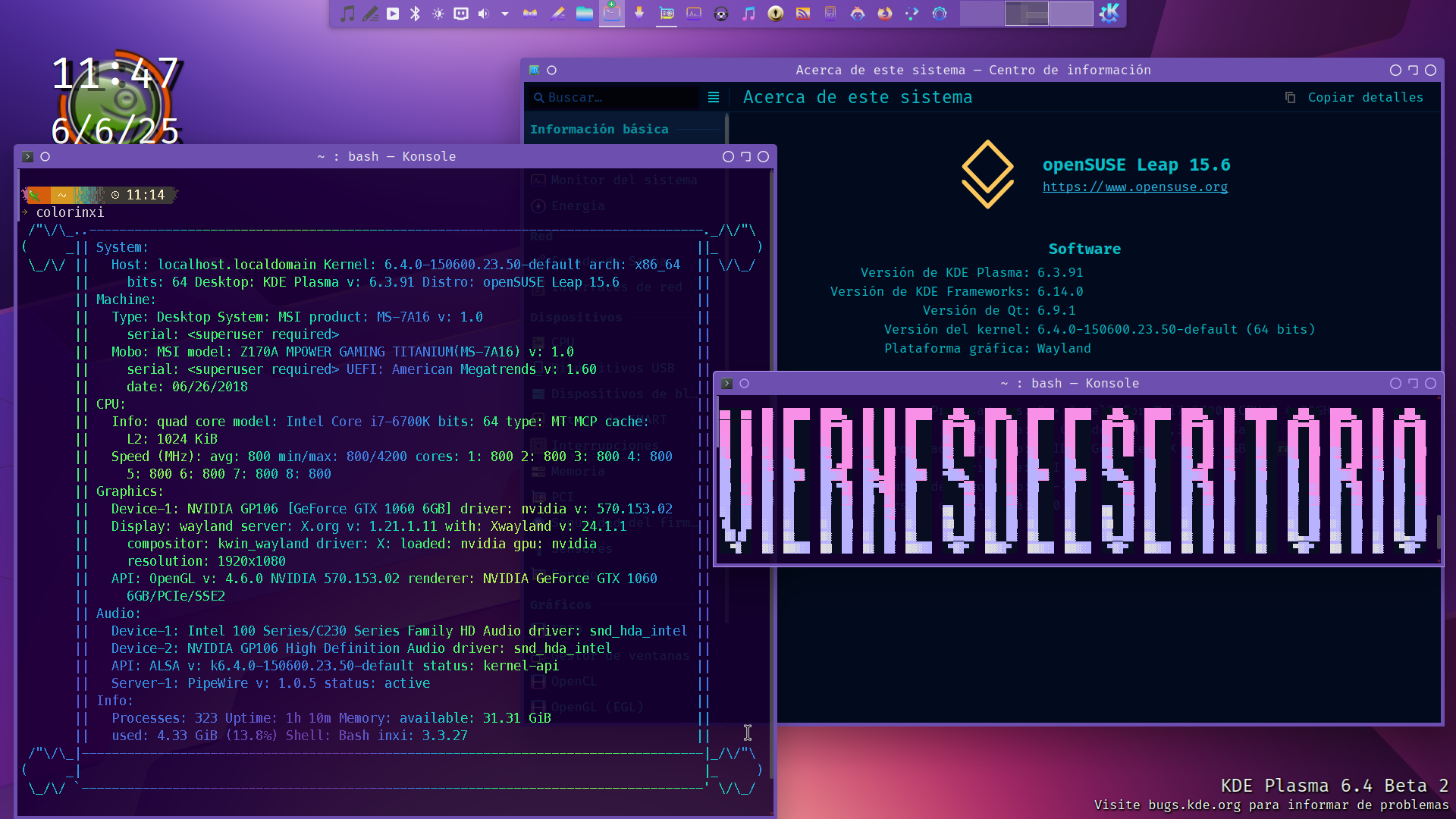Viewport: 1456px width, 819px height.
Task: Click the openSUSE logo in Info Center
Action: click(x=987, y=174)
